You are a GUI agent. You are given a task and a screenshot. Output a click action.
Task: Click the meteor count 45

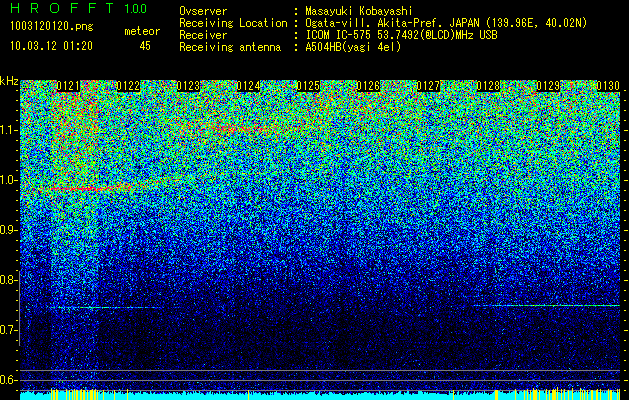(145, 46)
